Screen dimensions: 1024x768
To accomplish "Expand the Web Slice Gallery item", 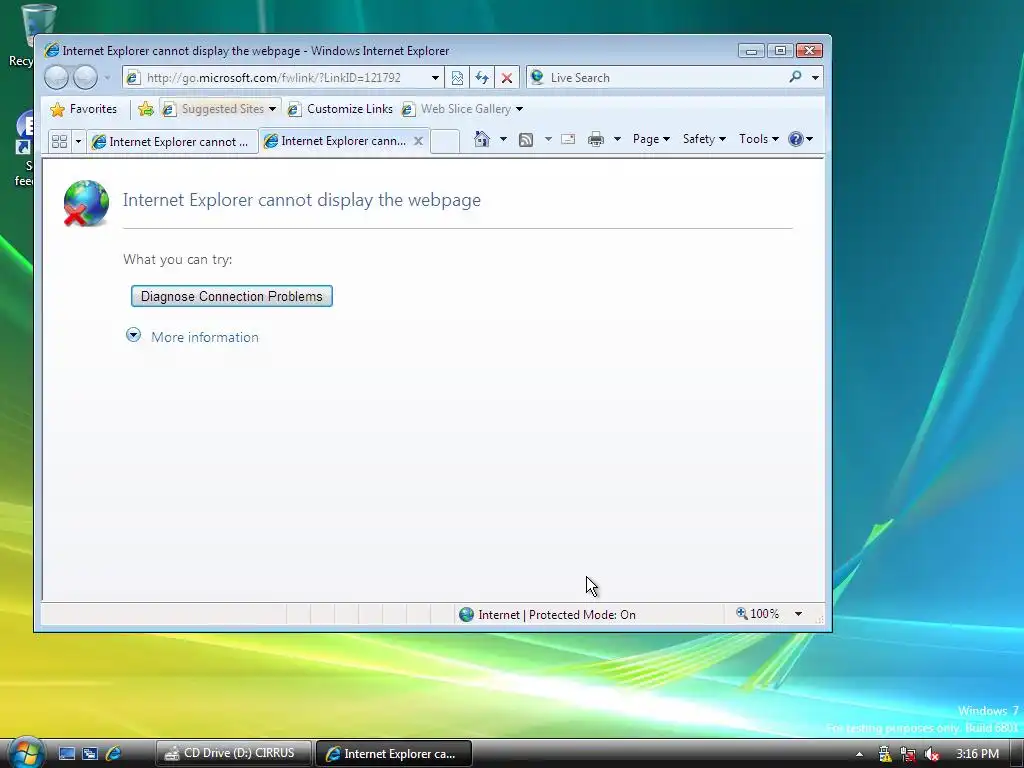I will pyautogui.click(x=462, y=109).
